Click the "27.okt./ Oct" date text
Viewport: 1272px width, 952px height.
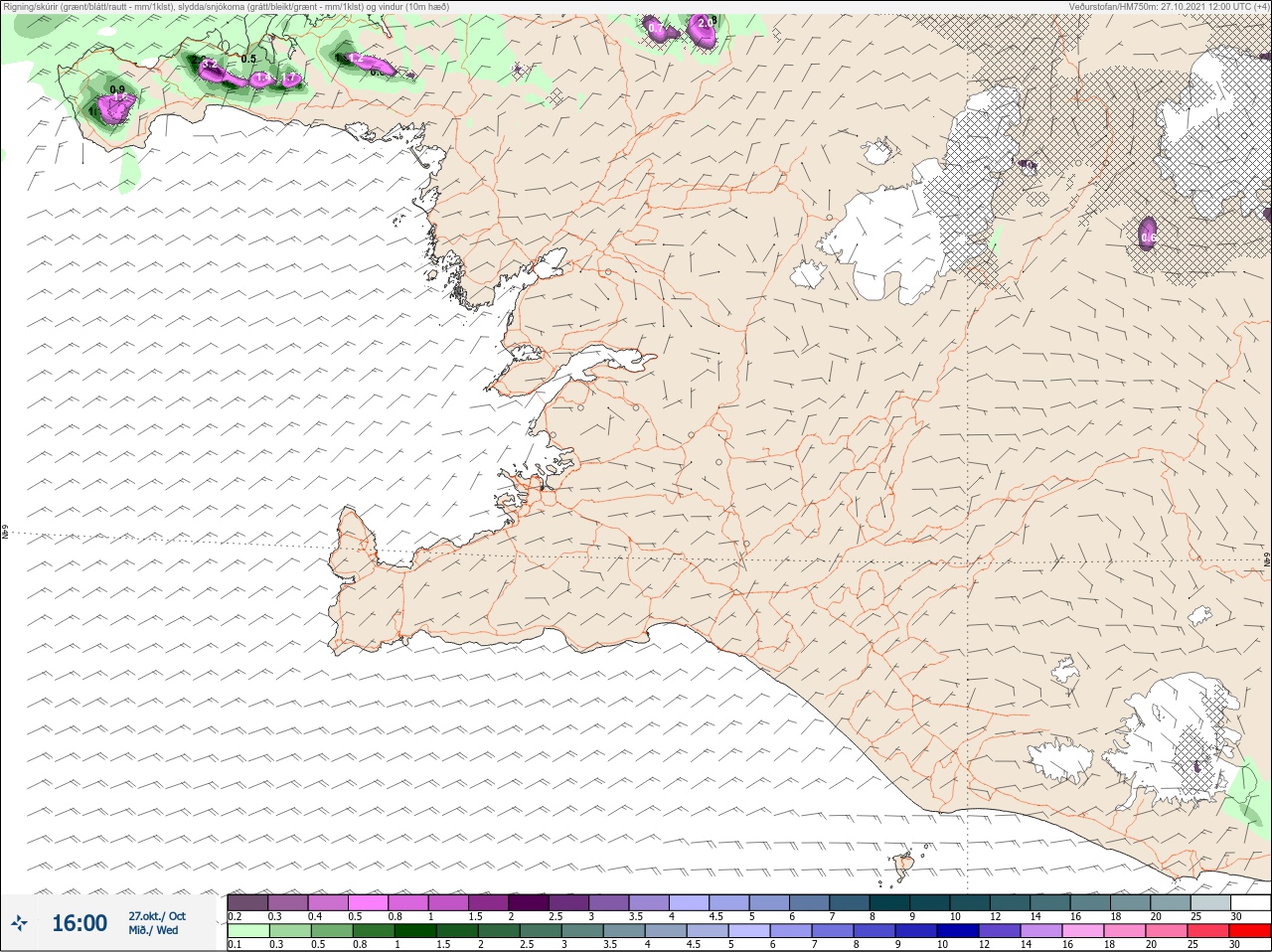157,916
